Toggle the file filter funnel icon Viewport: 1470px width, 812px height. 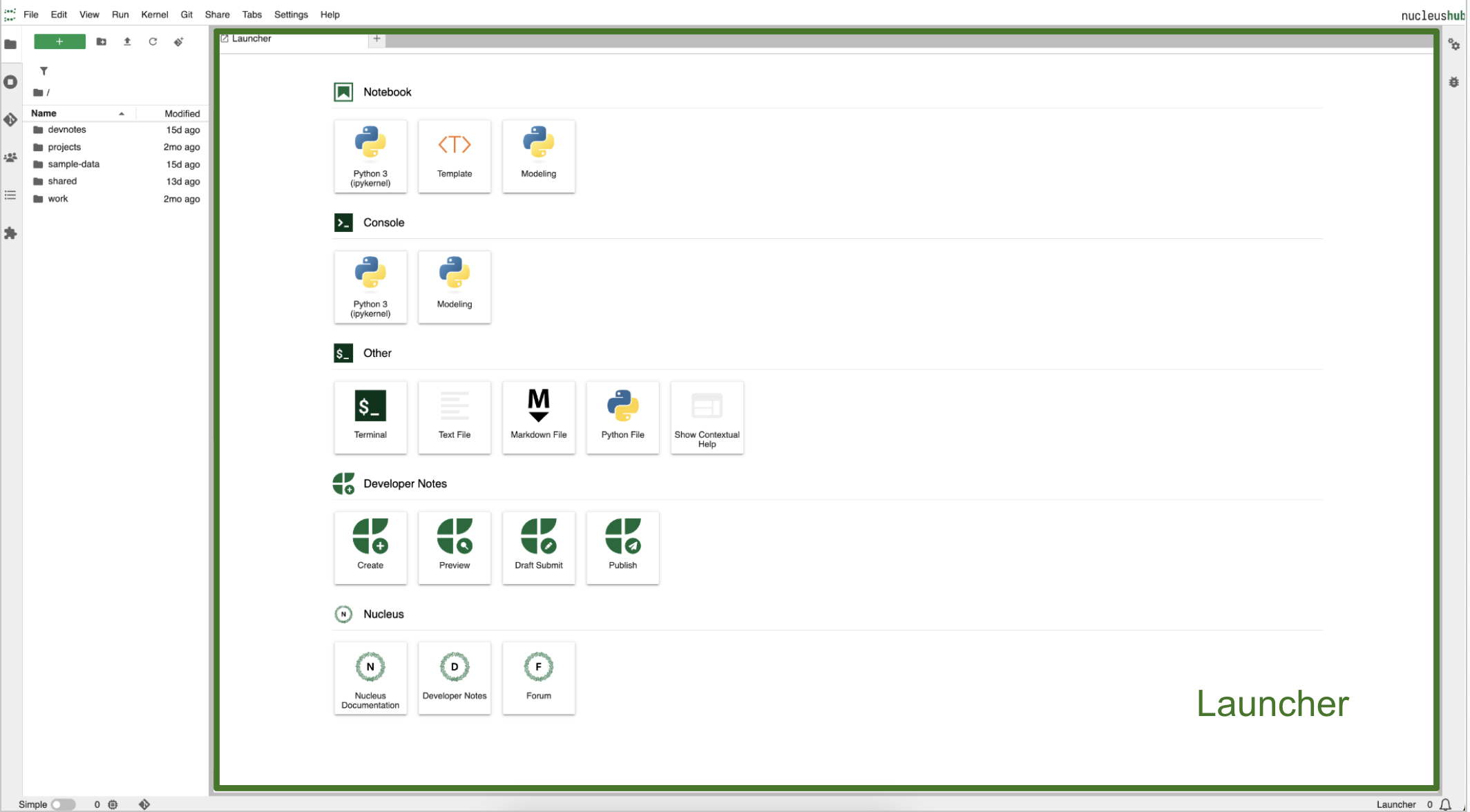click(44, 71)
